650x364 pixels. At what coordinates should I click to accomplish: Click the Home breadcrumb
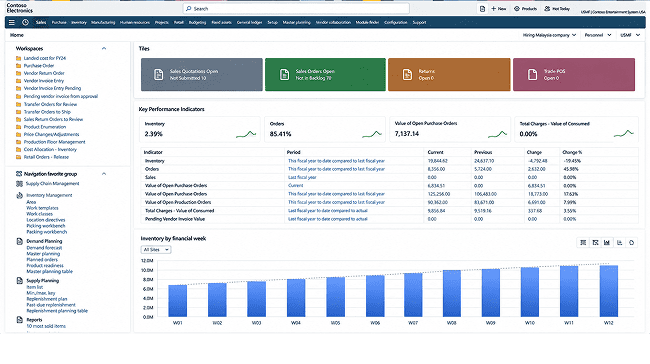[17, 35]
